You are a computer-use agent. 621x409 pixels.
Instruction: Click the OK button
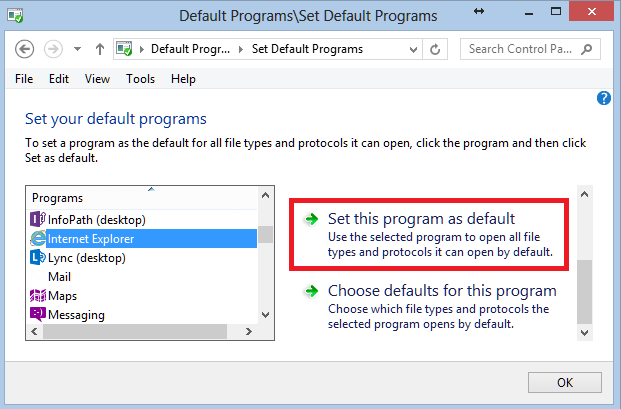[565, 382]
